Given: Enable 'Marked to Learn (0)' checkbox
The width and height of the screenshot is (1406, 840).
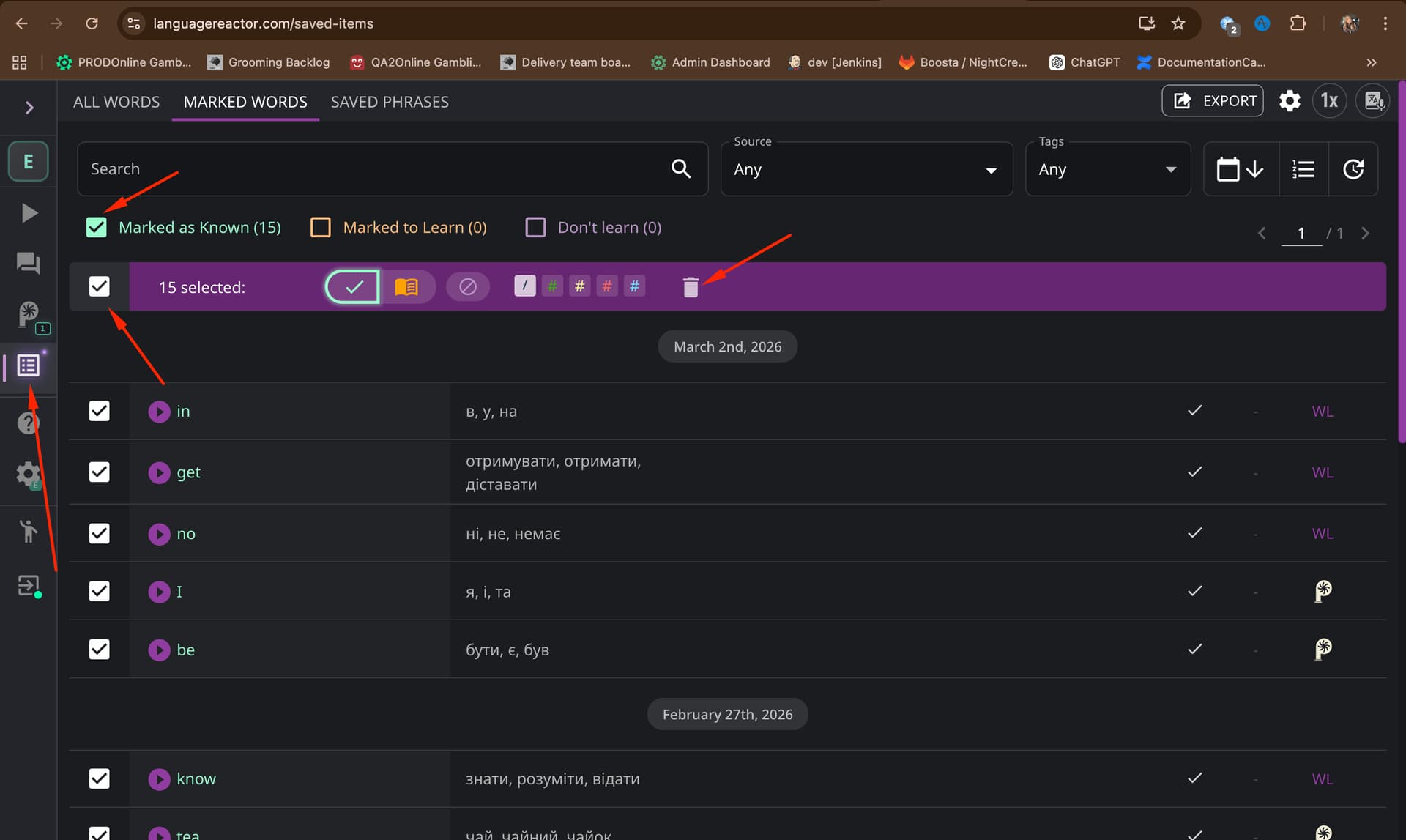Looking at the screenshot, I should coord(321,227).
